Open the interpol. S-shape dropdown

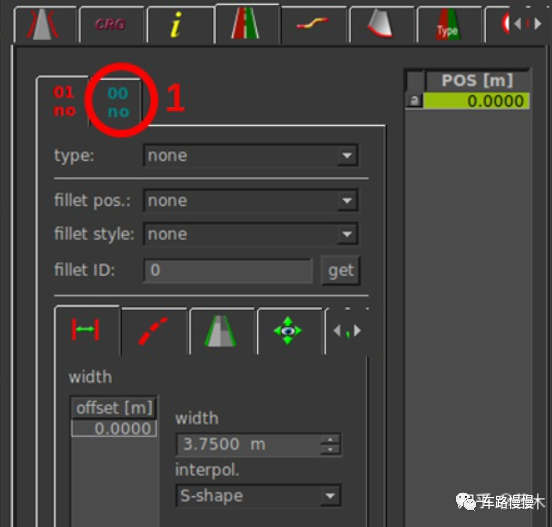click(x=258, y=496)
